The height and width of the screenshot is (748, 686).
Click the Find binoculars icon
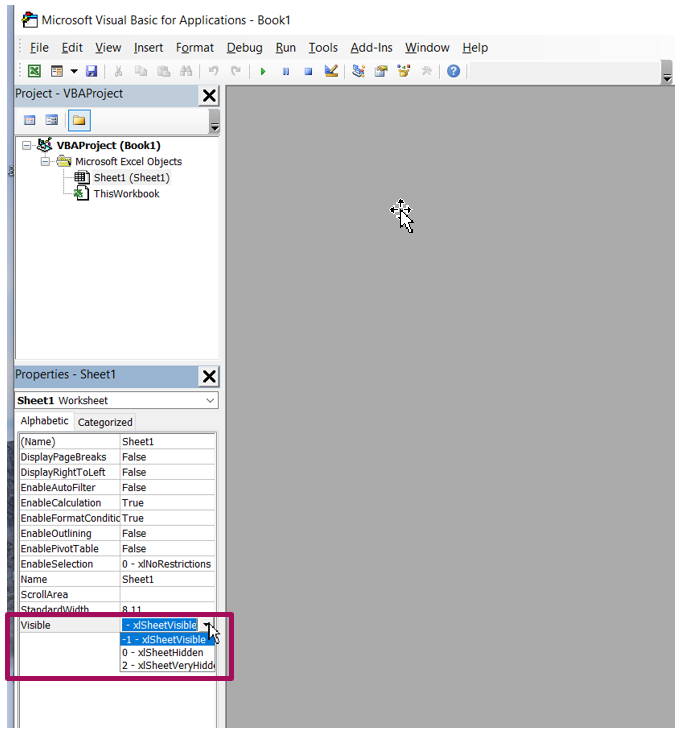click(186, 71)
